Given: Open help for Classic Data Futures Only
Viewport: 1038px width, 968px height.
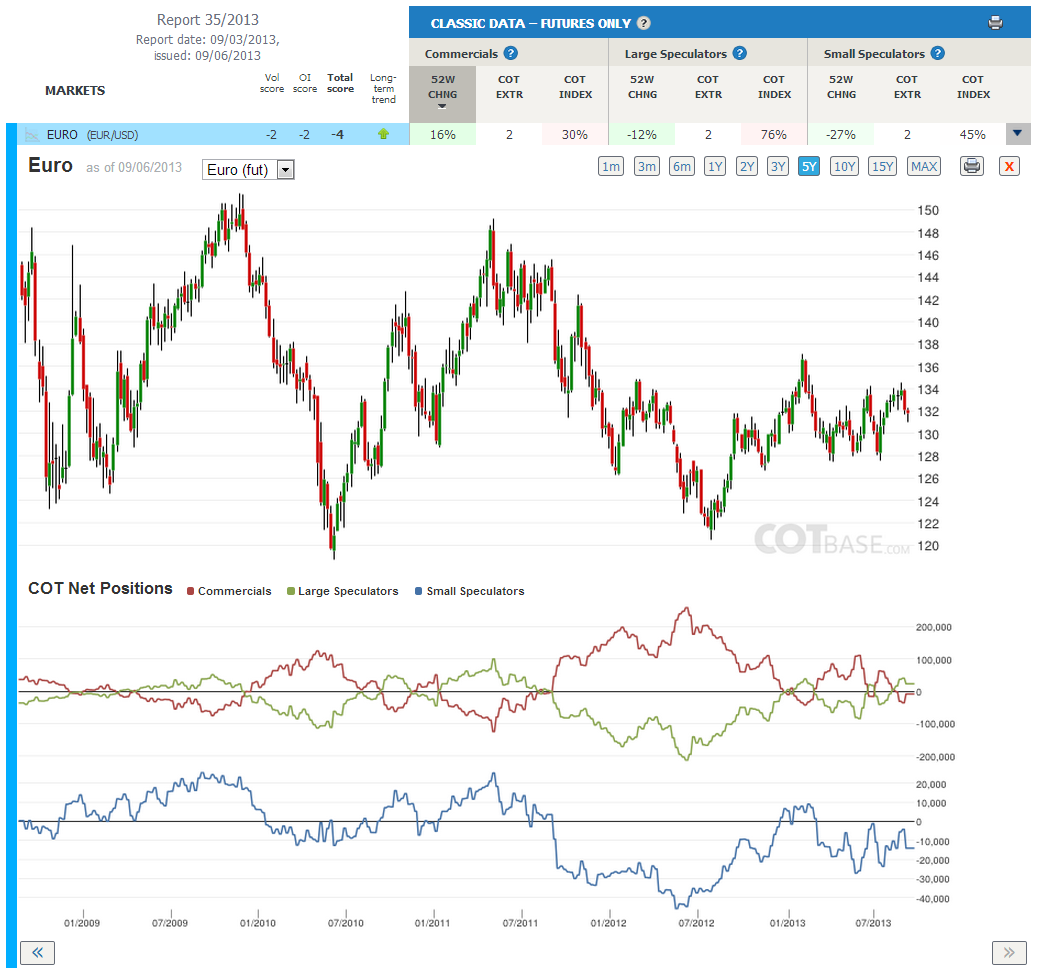Looking at the screenshot, I should [643, 23].
